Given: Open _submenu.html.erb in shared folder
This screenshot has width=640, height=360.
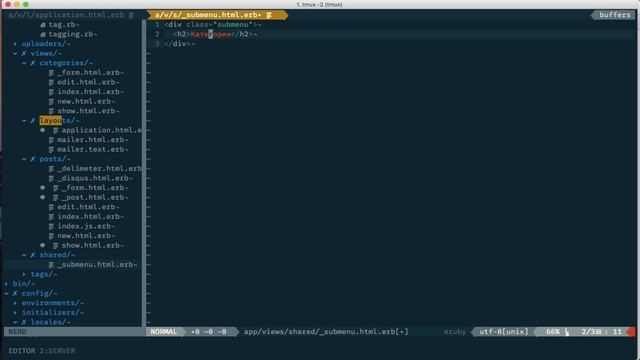Looking at the screenshot, I should pos(97,264).
